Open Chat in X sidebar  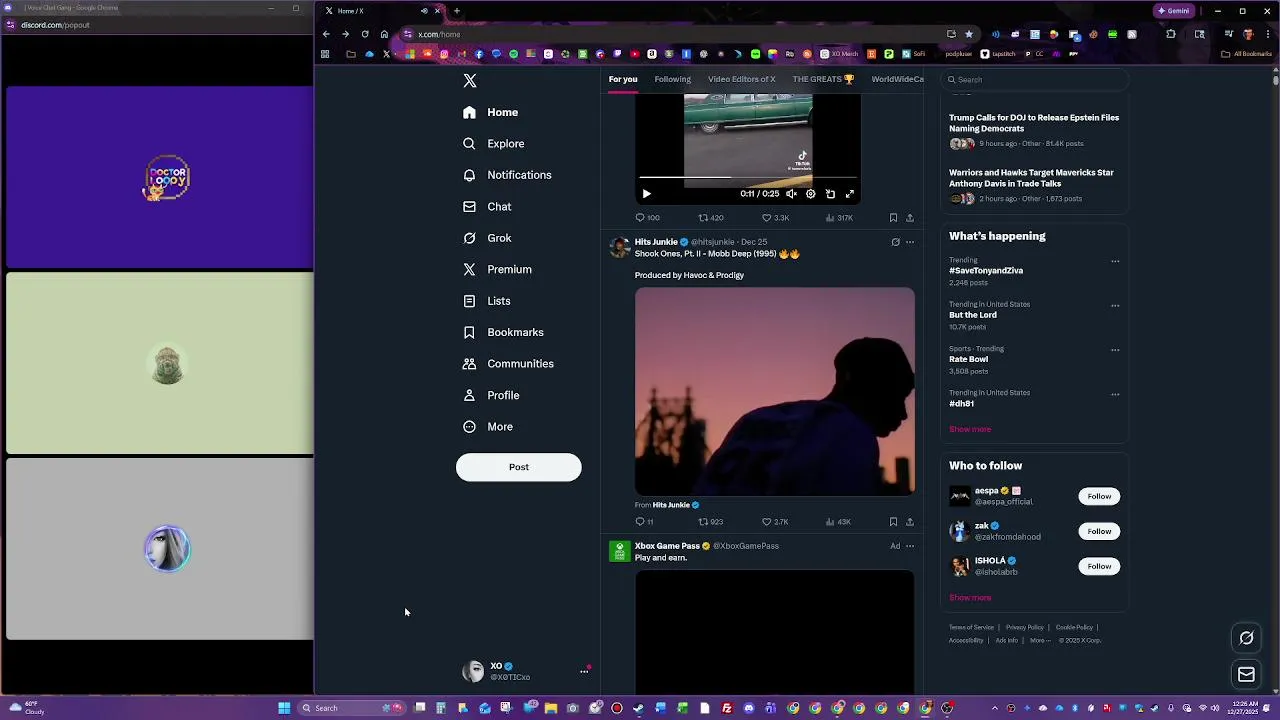488,207
